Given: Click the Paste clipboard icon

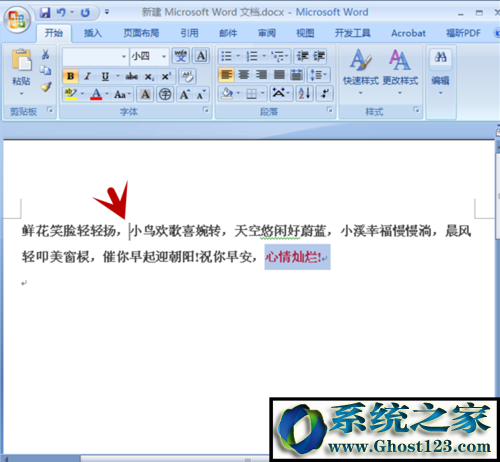Looking at the screenshot, I should 21,60.
